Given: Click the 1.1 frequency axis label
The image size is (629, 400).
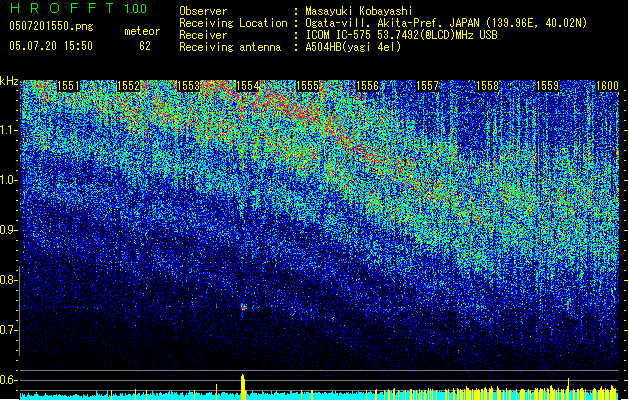Looking at the screenshot, I should coord(8,130).
